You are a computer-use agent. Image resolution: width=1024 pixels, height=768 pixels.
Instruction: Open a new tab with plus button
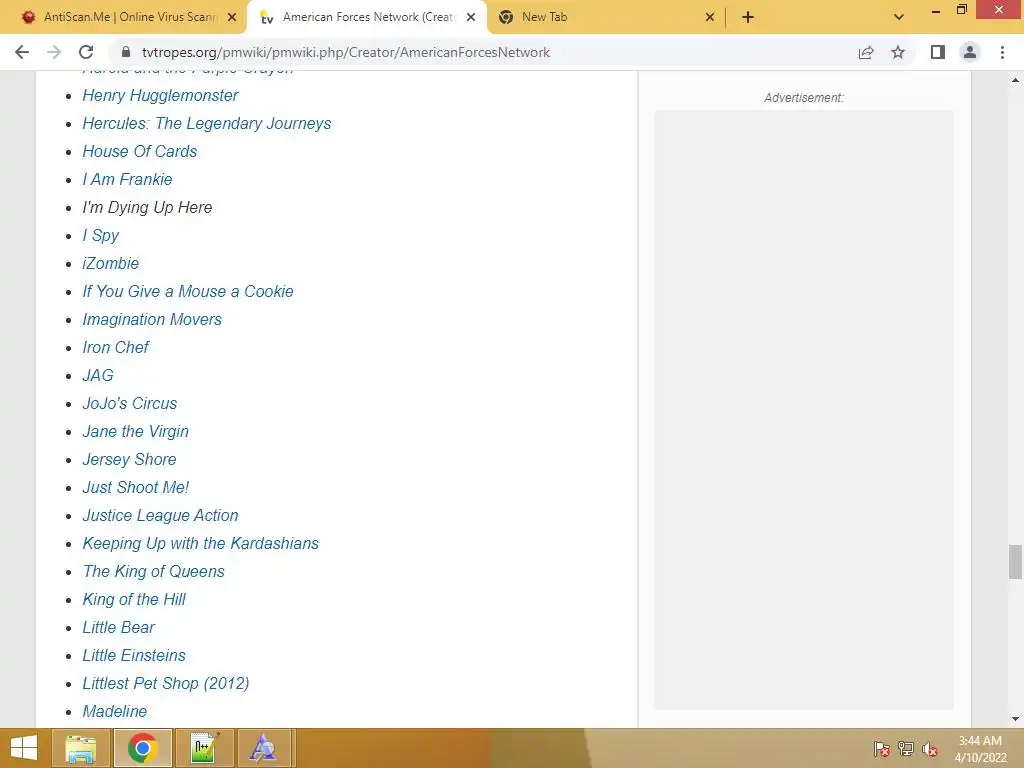tap(748, 17)
